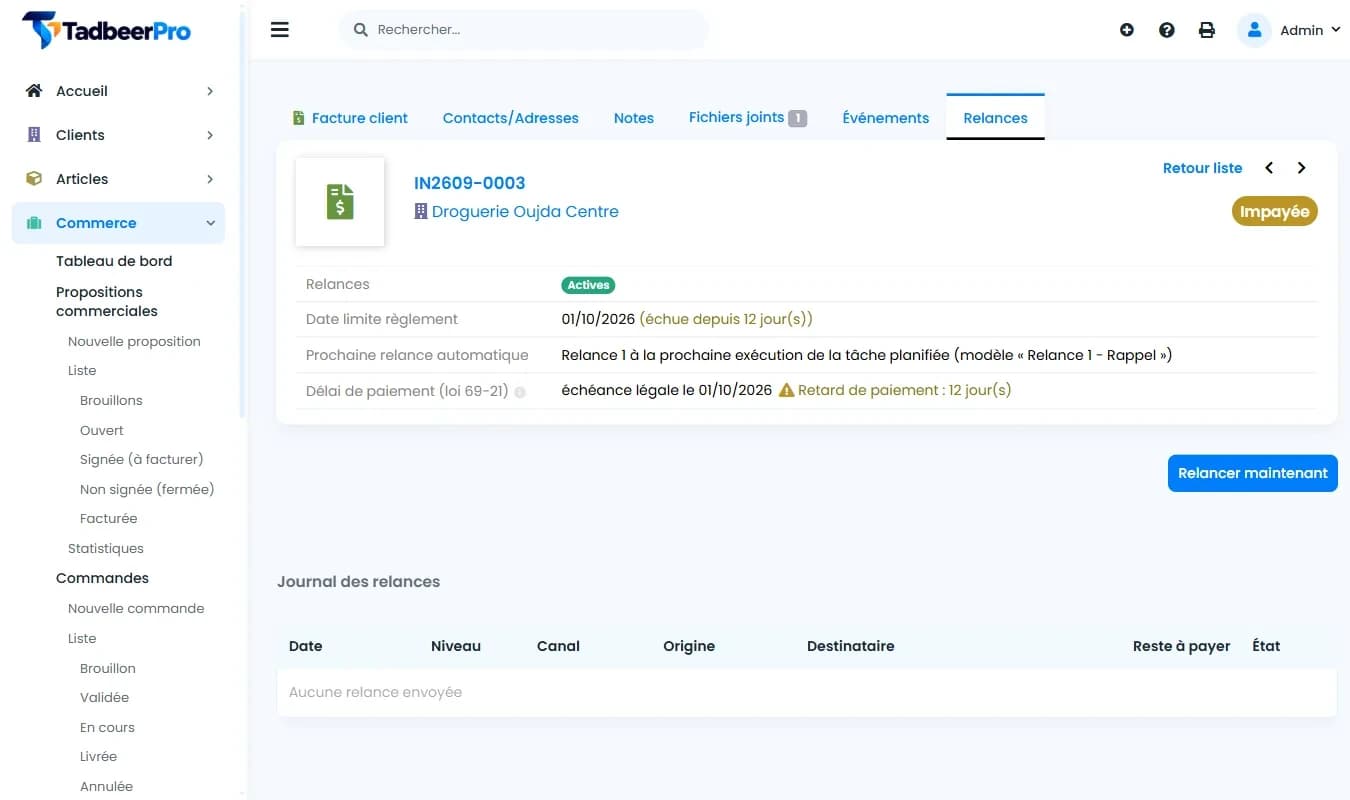Click the info icon beside loi 69-21
Screen dimensions: 1350x800
coord(520,392)
